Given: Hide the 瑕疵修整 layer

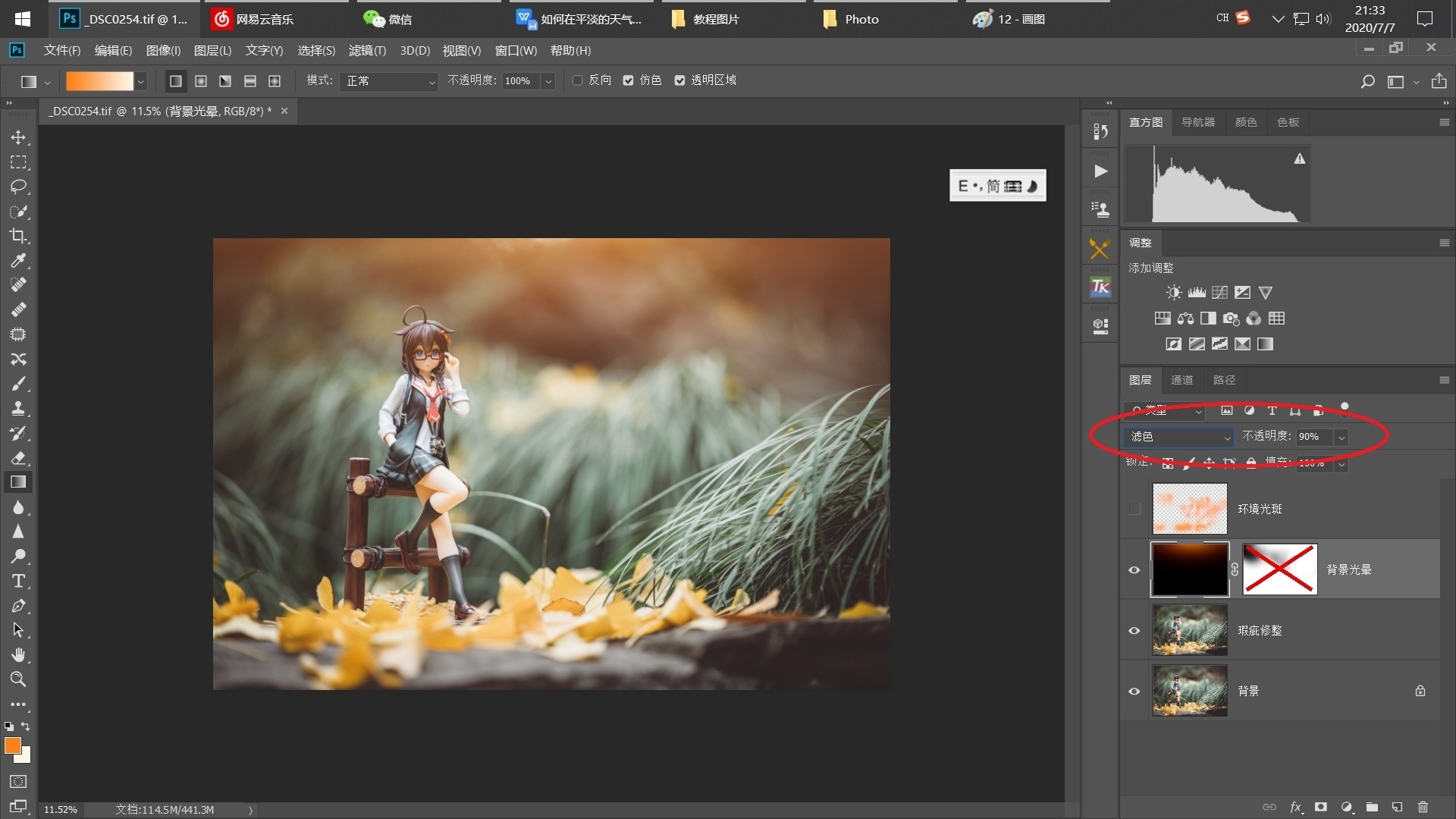Looking at the screenshot, I should (x=1134, y=630).
